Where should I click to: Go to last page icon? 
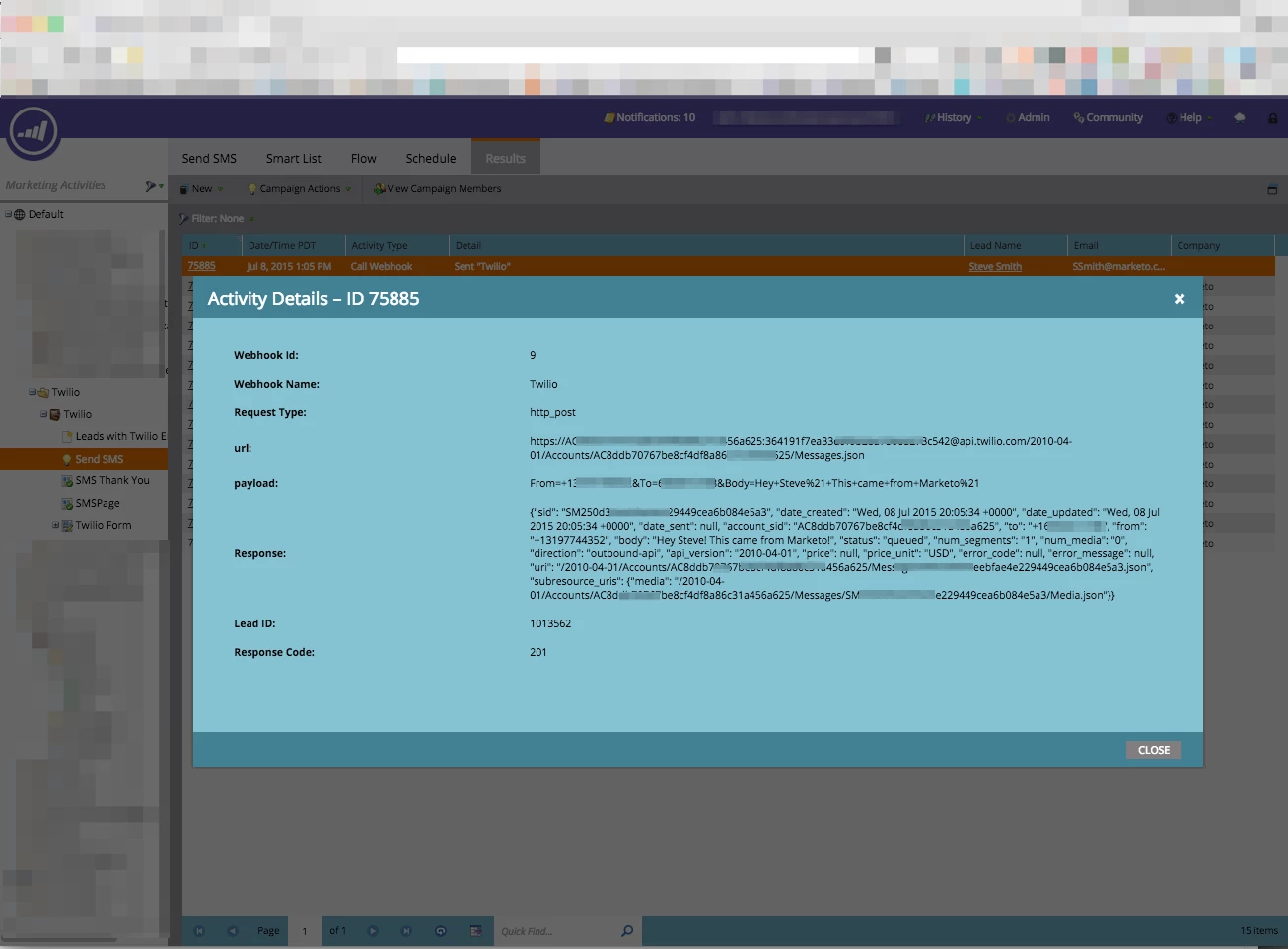pyautogui.click(x=406, y=931)
